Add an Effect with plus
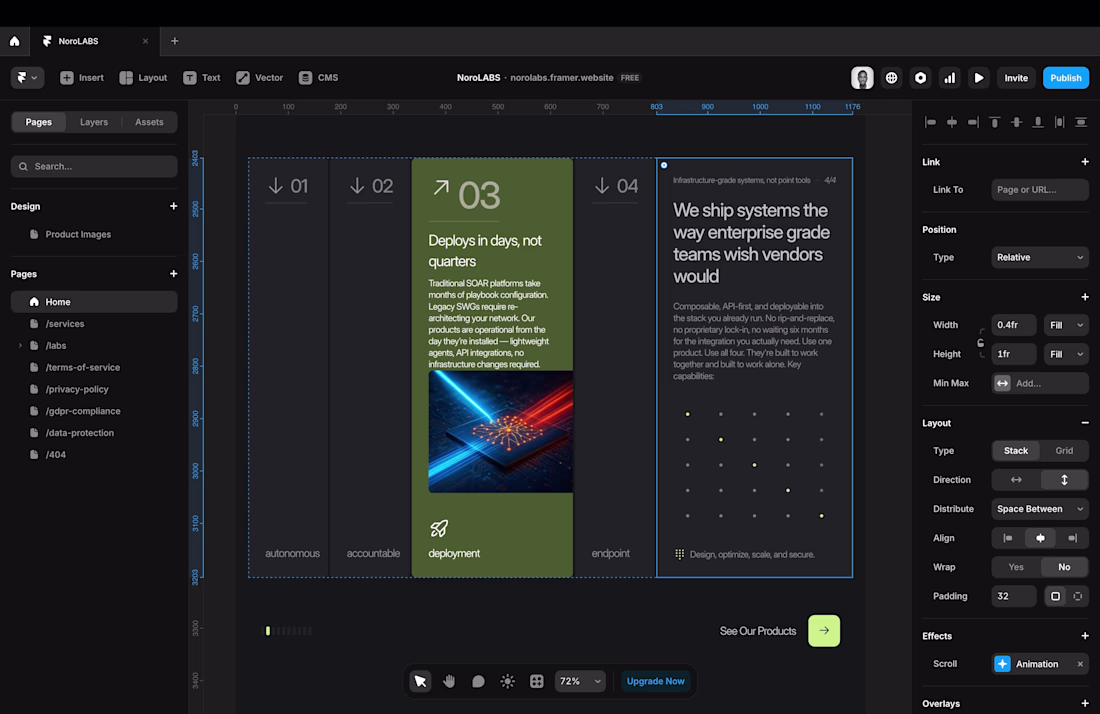Screen dimensions: 1100x714 pos(1085,636)
